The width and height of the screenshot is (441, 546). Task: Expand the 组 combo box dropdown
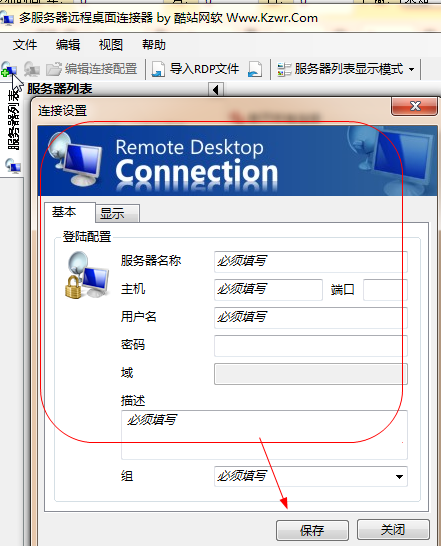[400, 476]
